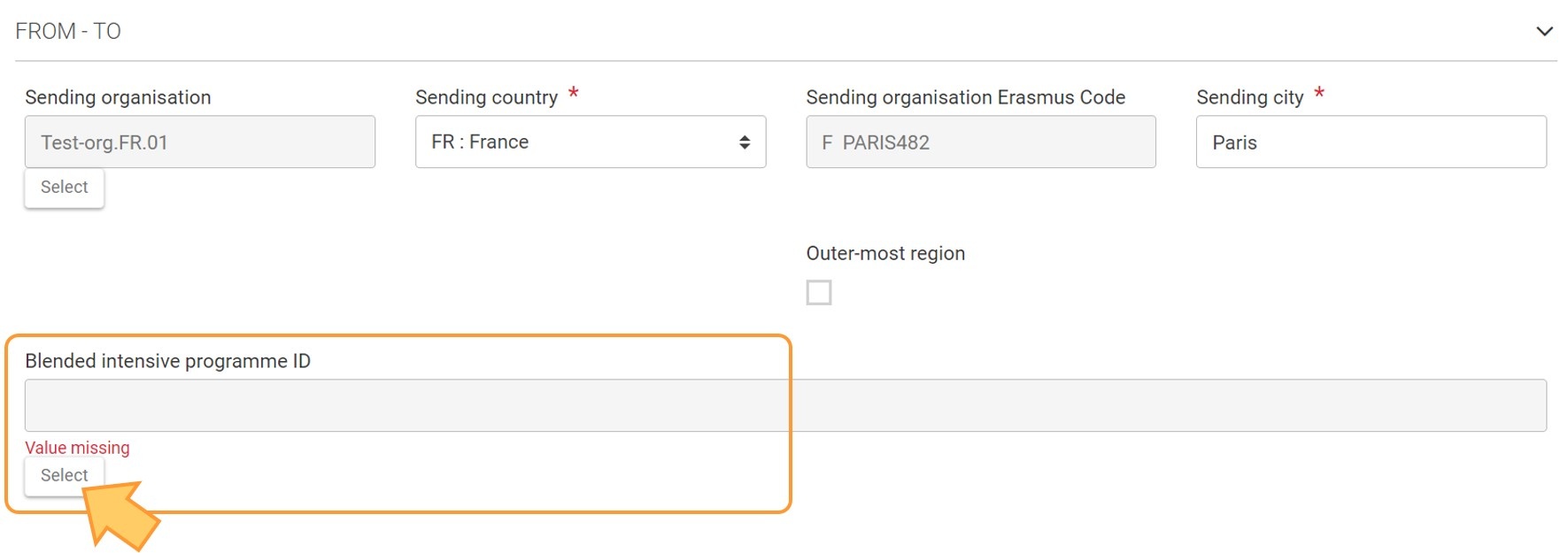Click Select under Sending organisation
This screenshot has height=553, width=1568.
tap(65, 188)
